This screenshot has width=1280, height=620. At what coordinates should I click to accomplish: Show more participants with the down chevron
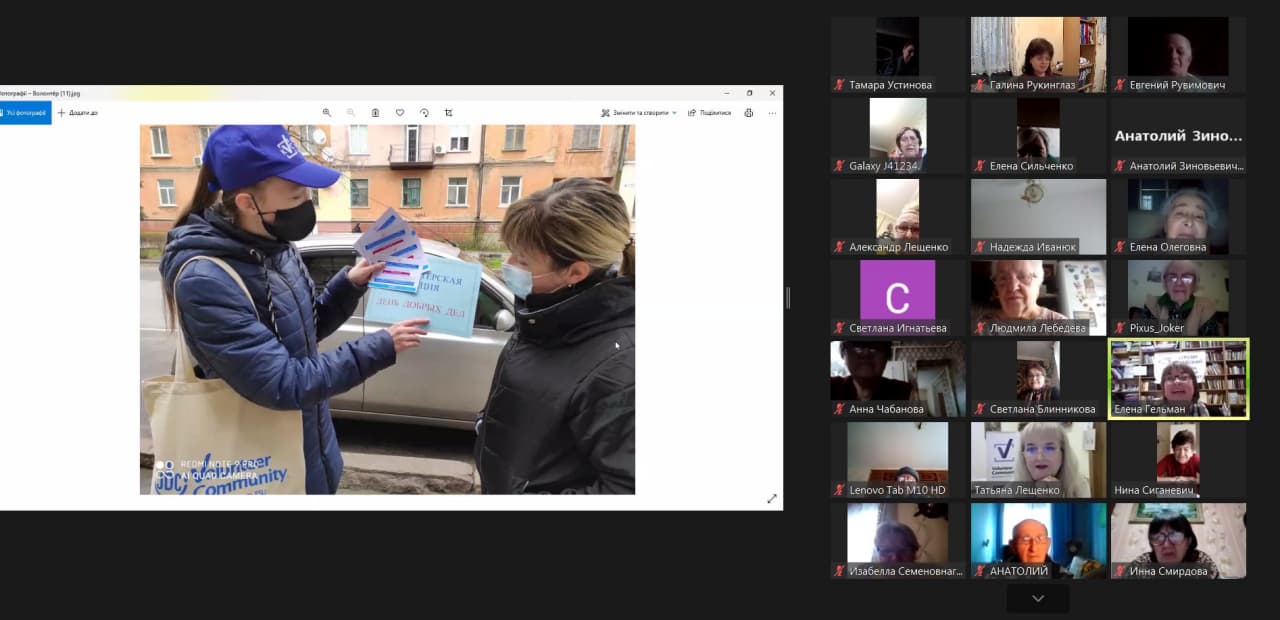(x=1038, y=598)
